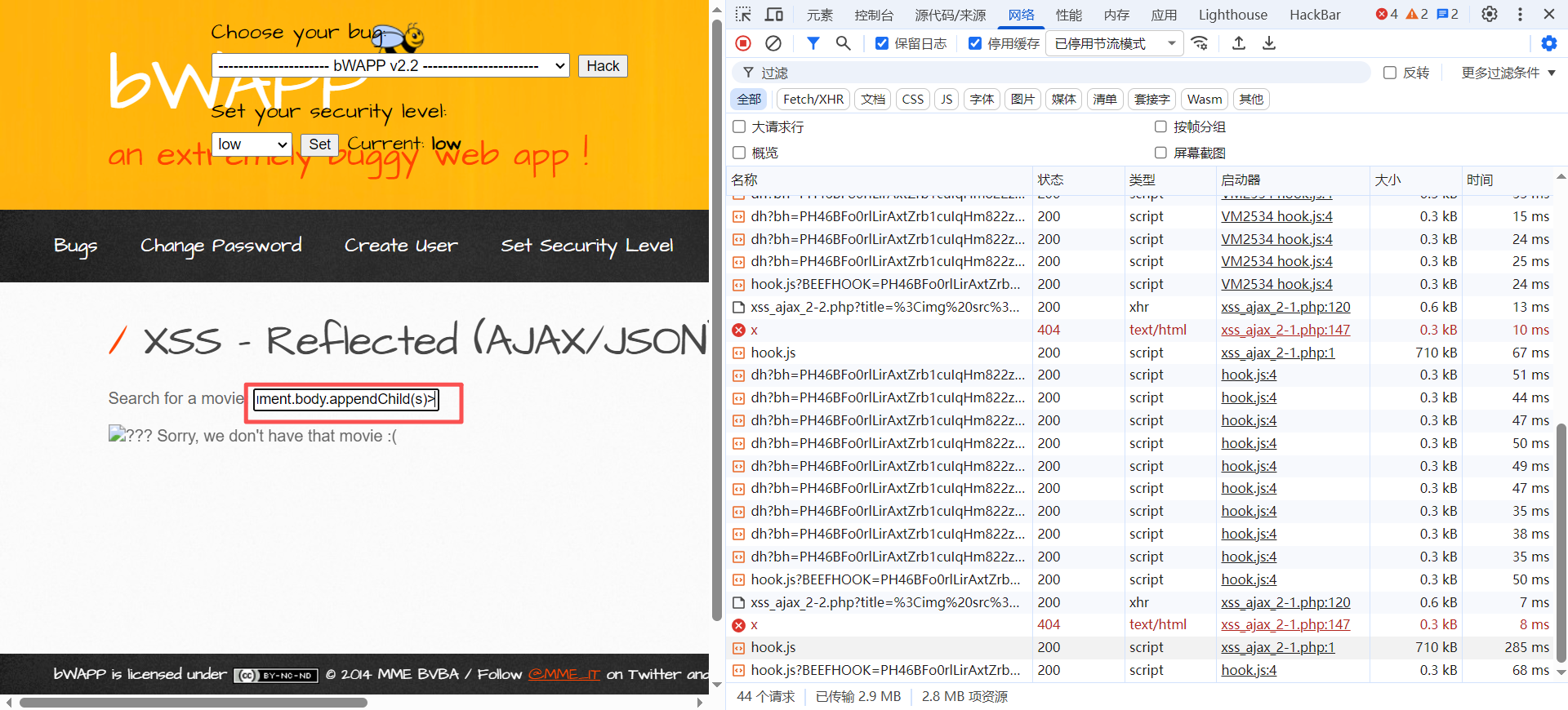The width and height of the screenshot is (1568, 710).
Task: Click the right arrow of the horizontal scrollbar
Action: coord(700,703)
